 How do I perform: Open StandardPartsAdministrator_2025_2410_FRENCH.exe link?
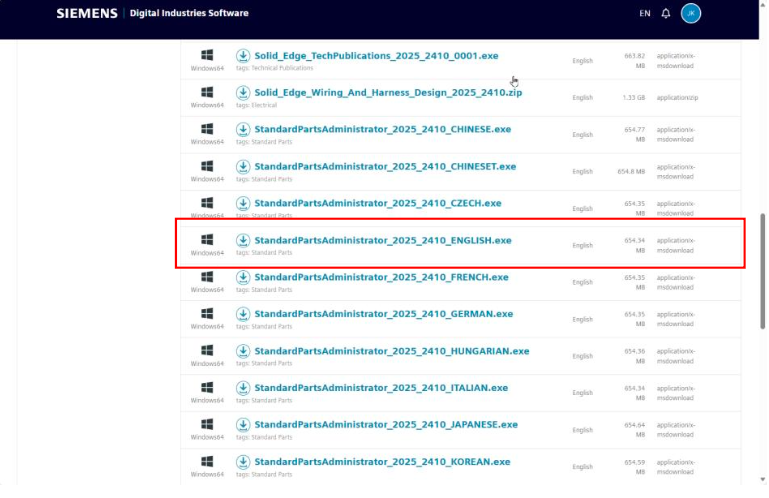[x=381, y=277]
